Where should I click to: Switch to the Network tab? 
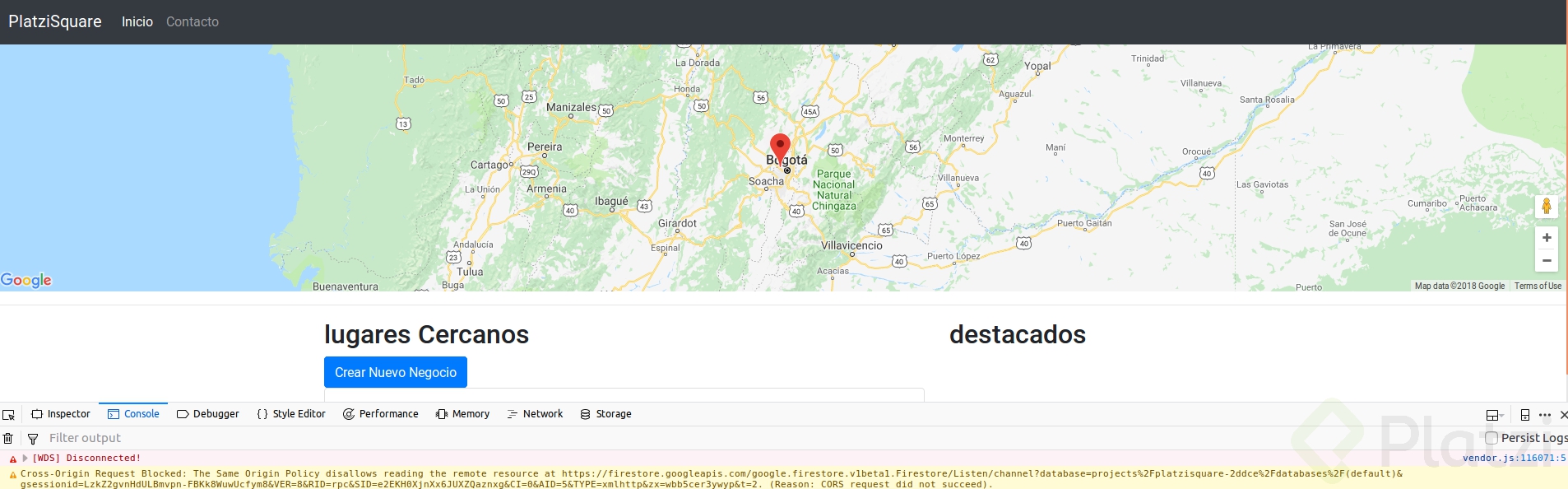click(536, 414)
